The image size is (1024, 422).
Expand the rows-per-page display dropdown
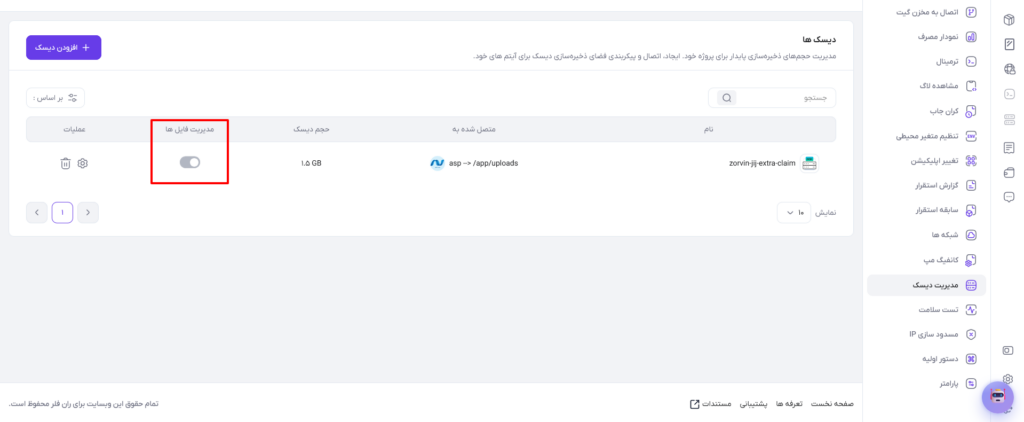point(793,213)
